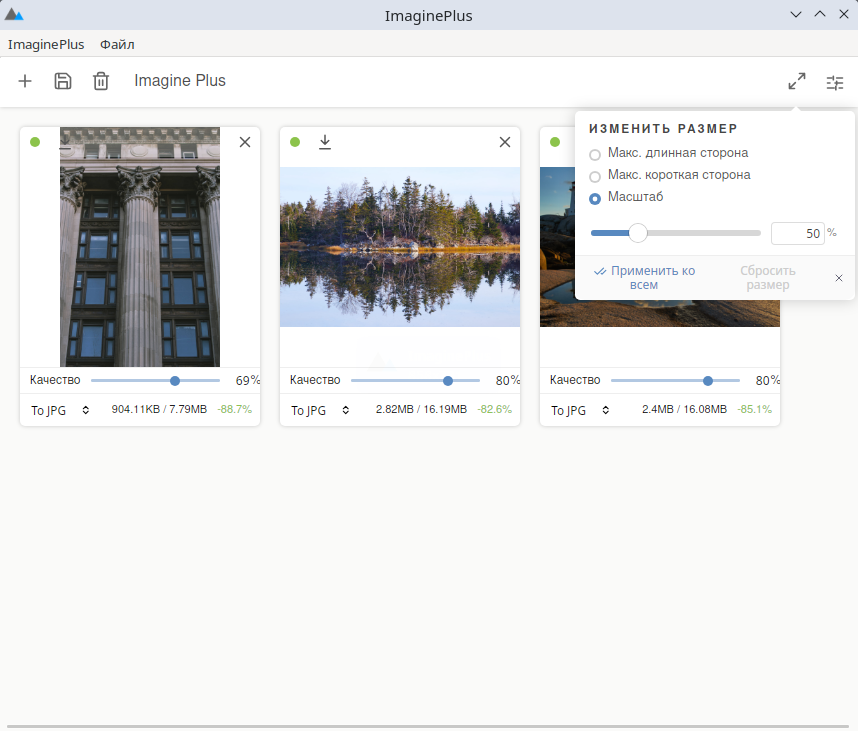
Task: Select the Масштаб radio option
Action: (595, 199)
